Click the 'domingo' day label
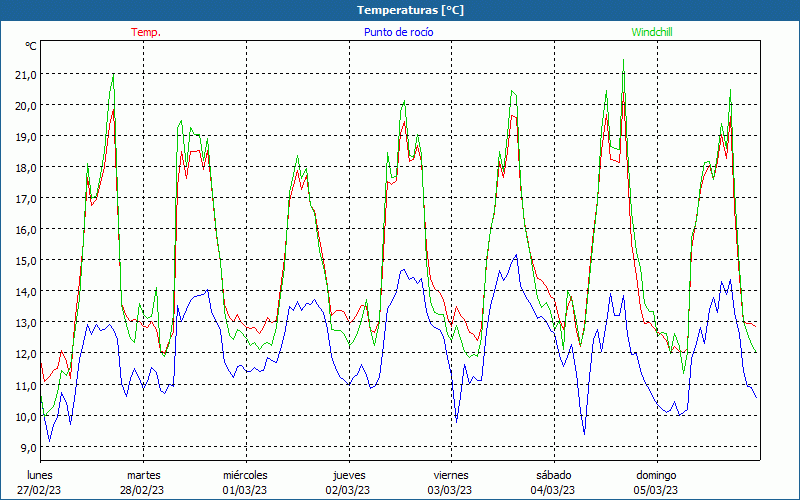Image resolution: width=800 pixels, height=500 pixels. tap(656, 475)
